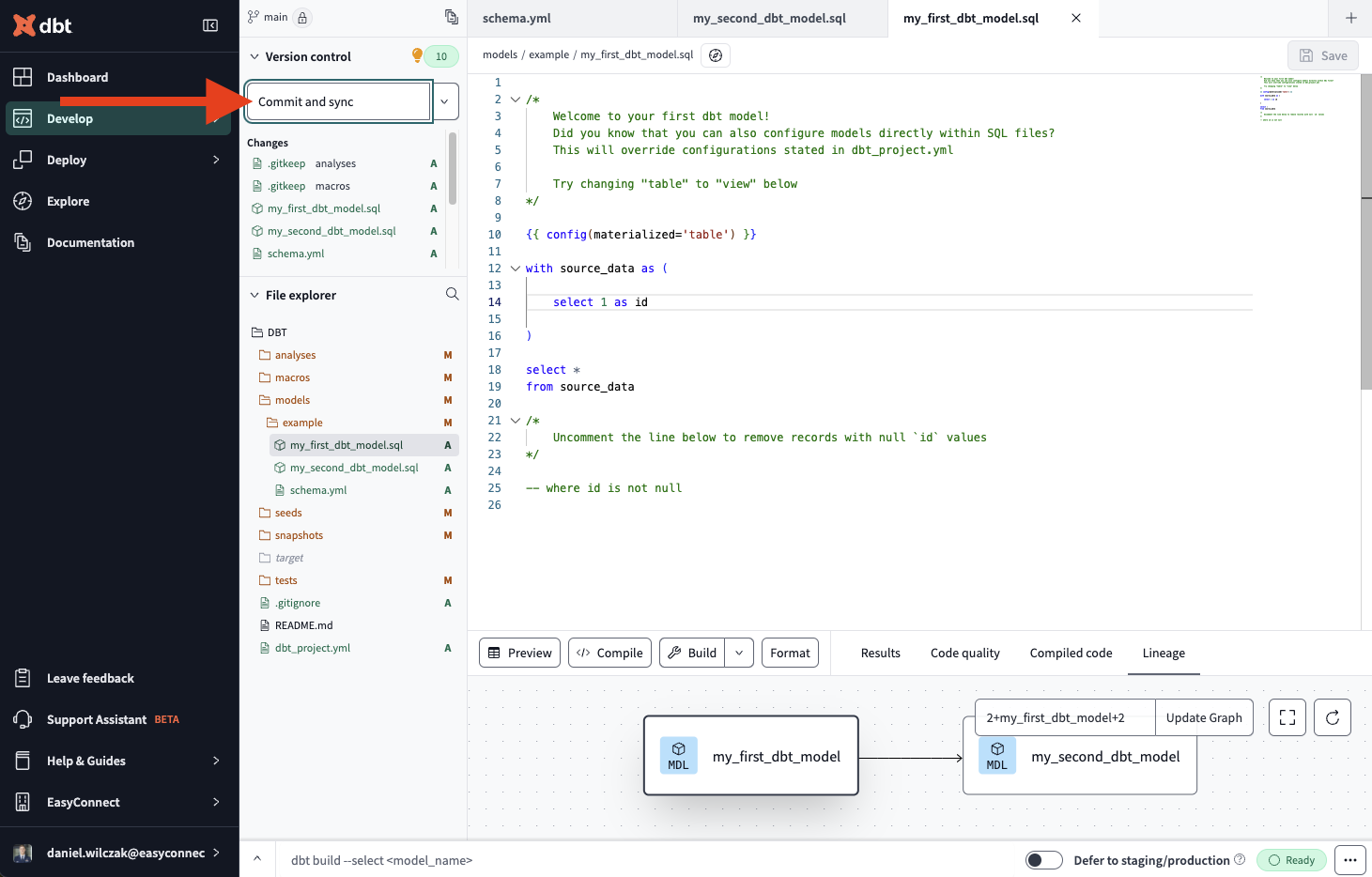
Task: Collapse the Version control section
Action: 254,56
